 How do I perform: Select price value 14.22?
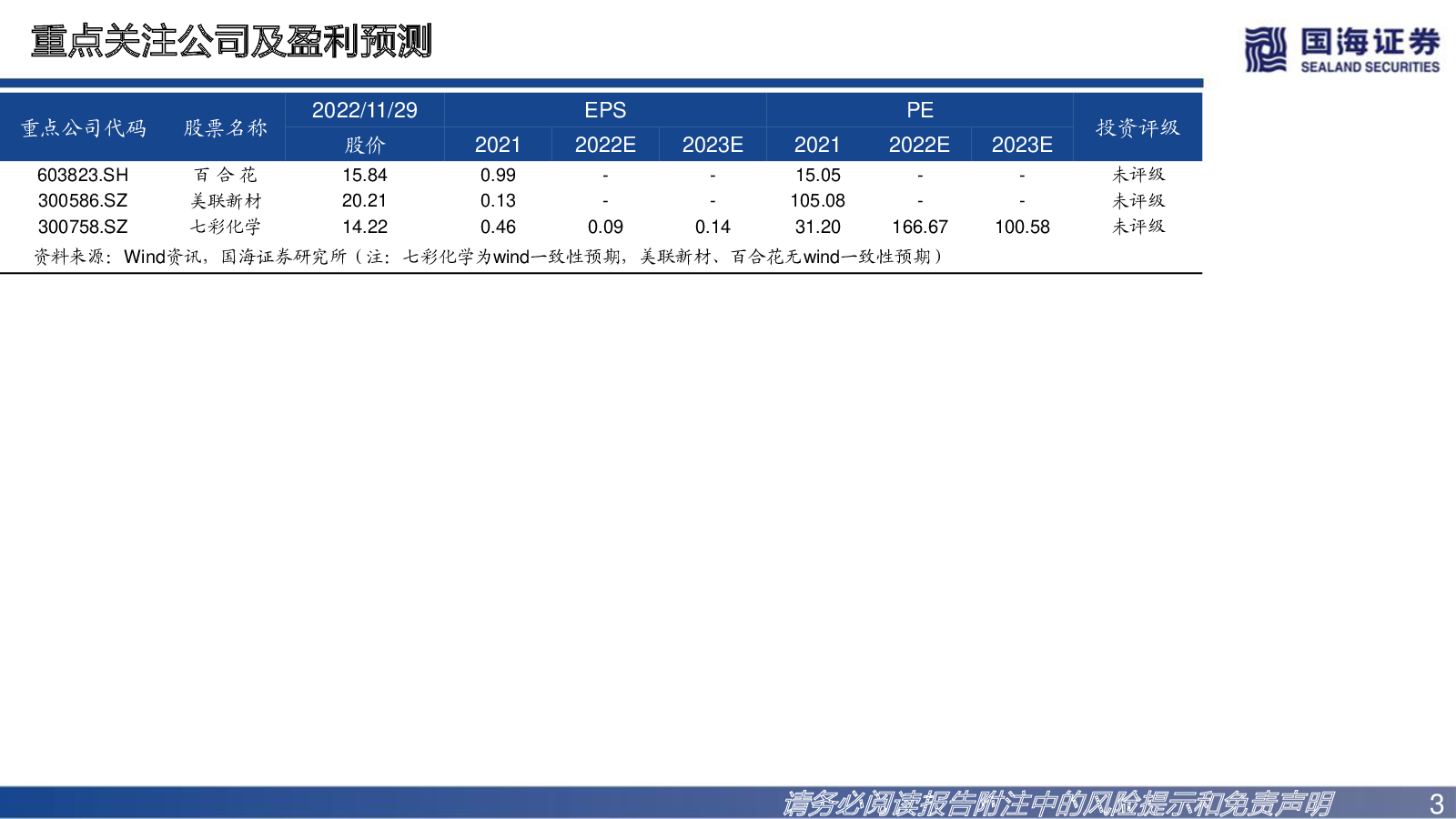365,227
